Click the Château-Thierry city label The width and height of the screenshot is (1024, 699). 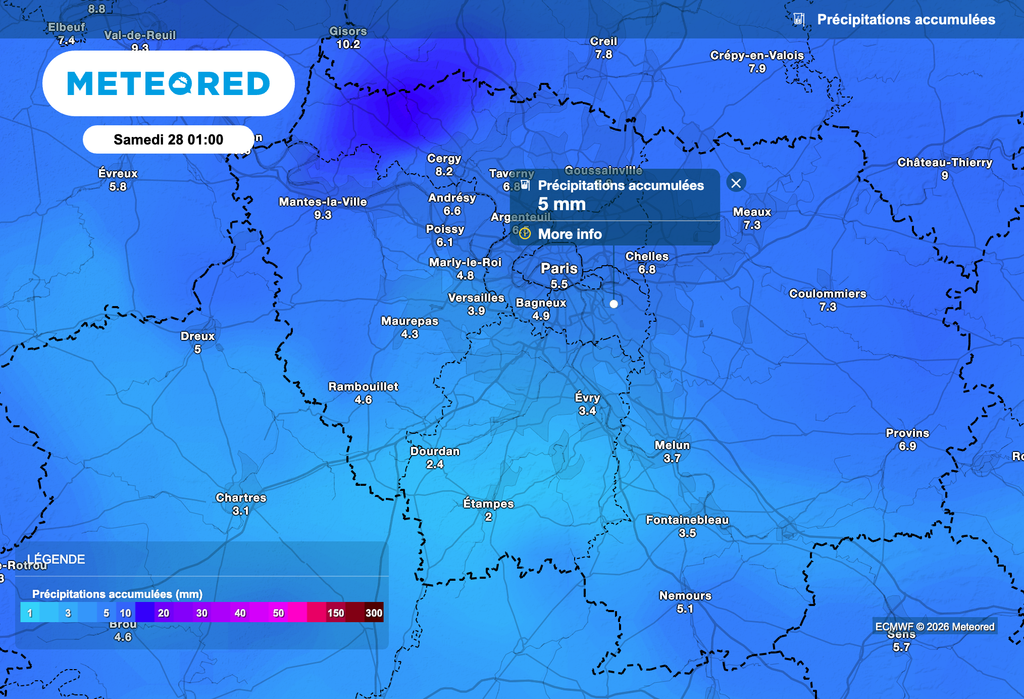click(x=944, y=162)
